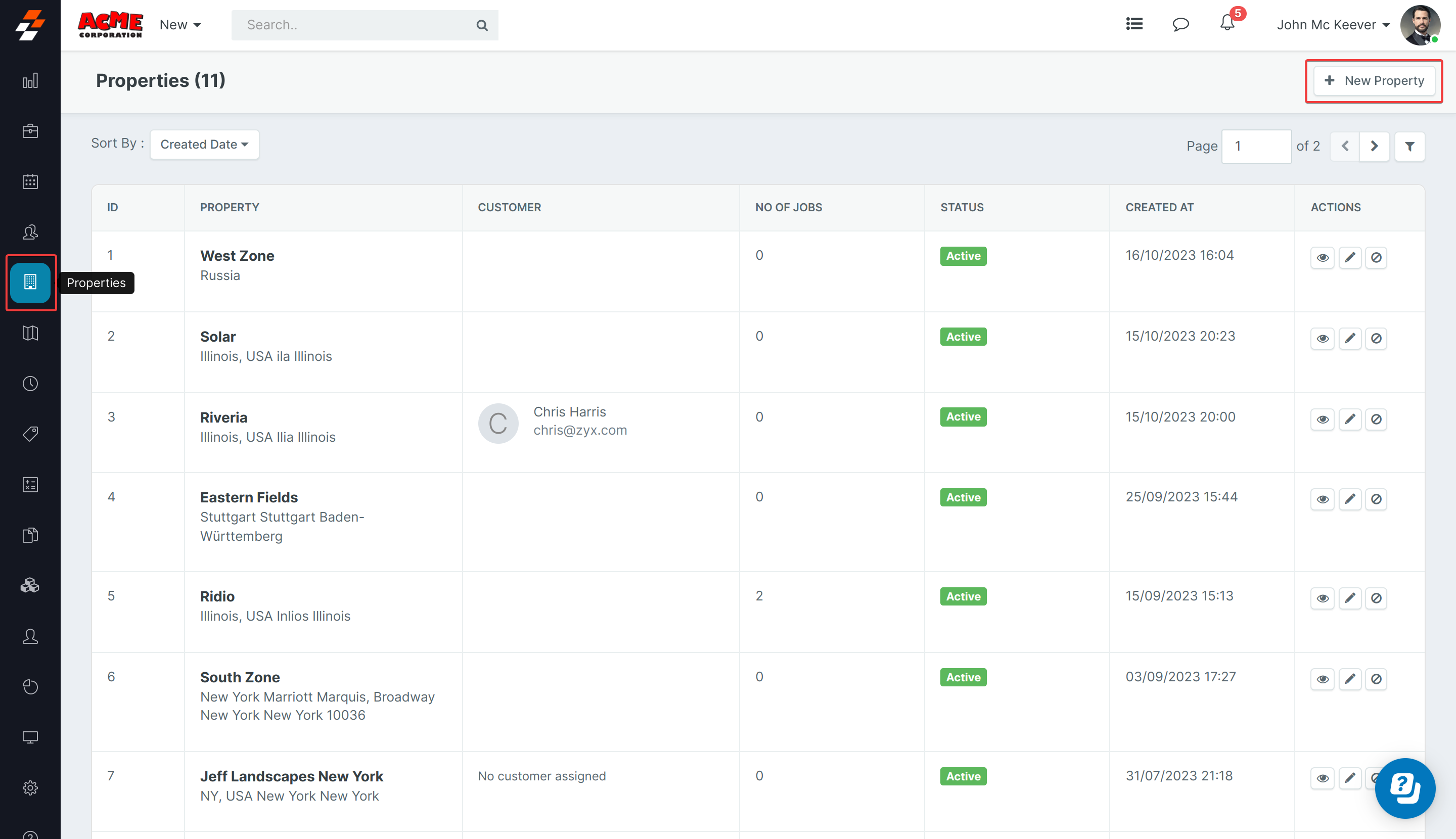Expand John Mc Keever user menu

tap(1333, 25)
